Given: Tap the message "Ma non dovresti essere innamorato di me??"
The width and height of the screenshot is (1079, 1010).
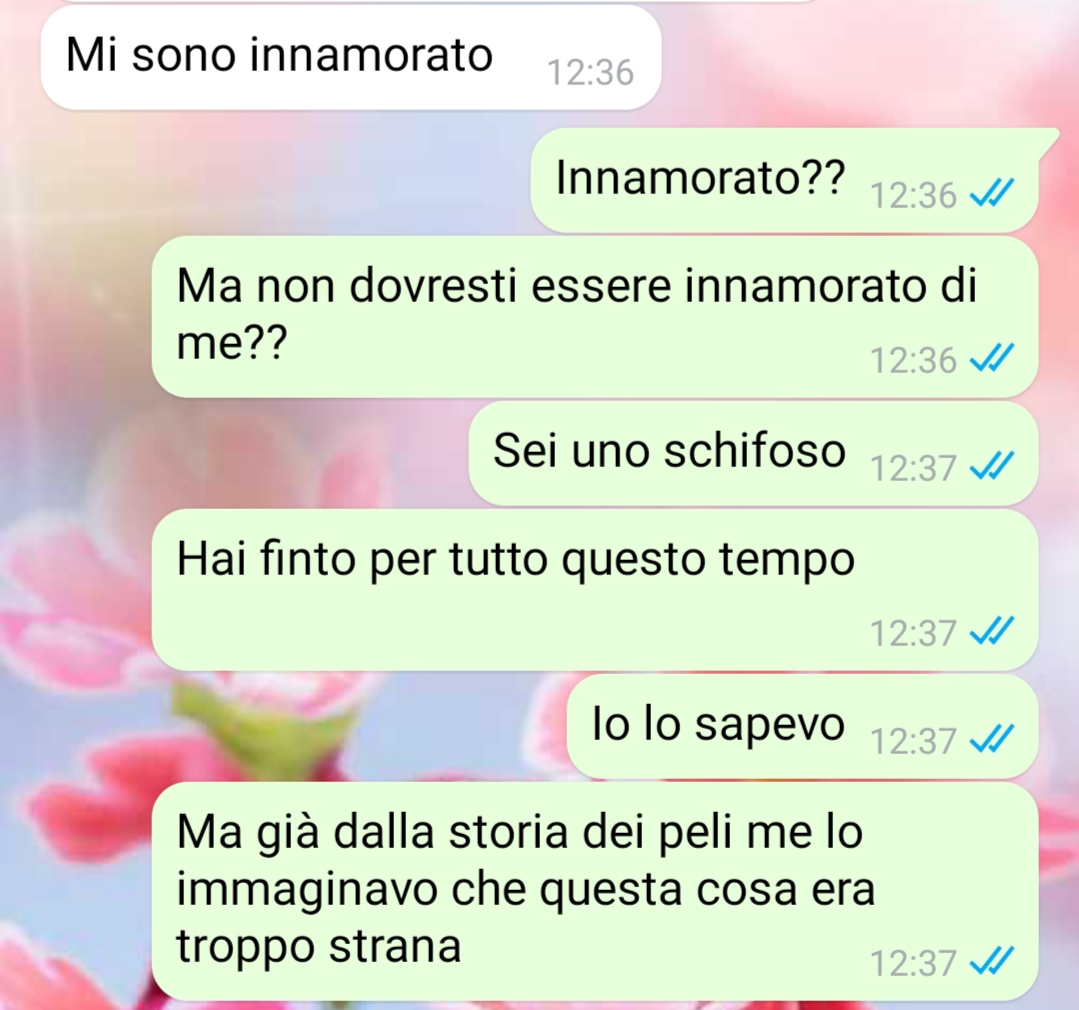Looking at the screenshot, I should point(595,316).
